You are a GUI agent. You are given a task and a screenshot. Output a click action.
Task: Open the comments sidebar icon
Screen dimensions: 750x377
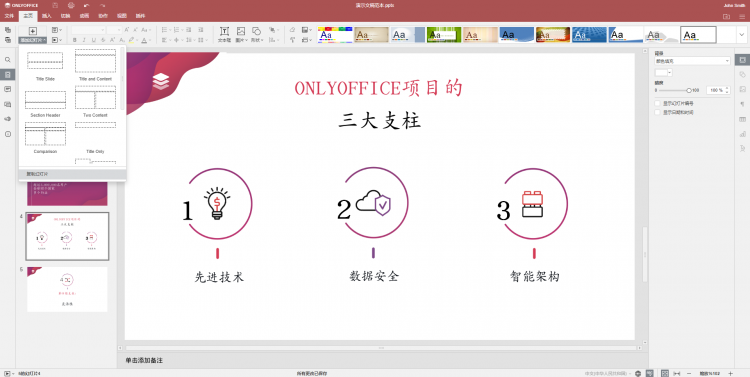pos(8,89)
